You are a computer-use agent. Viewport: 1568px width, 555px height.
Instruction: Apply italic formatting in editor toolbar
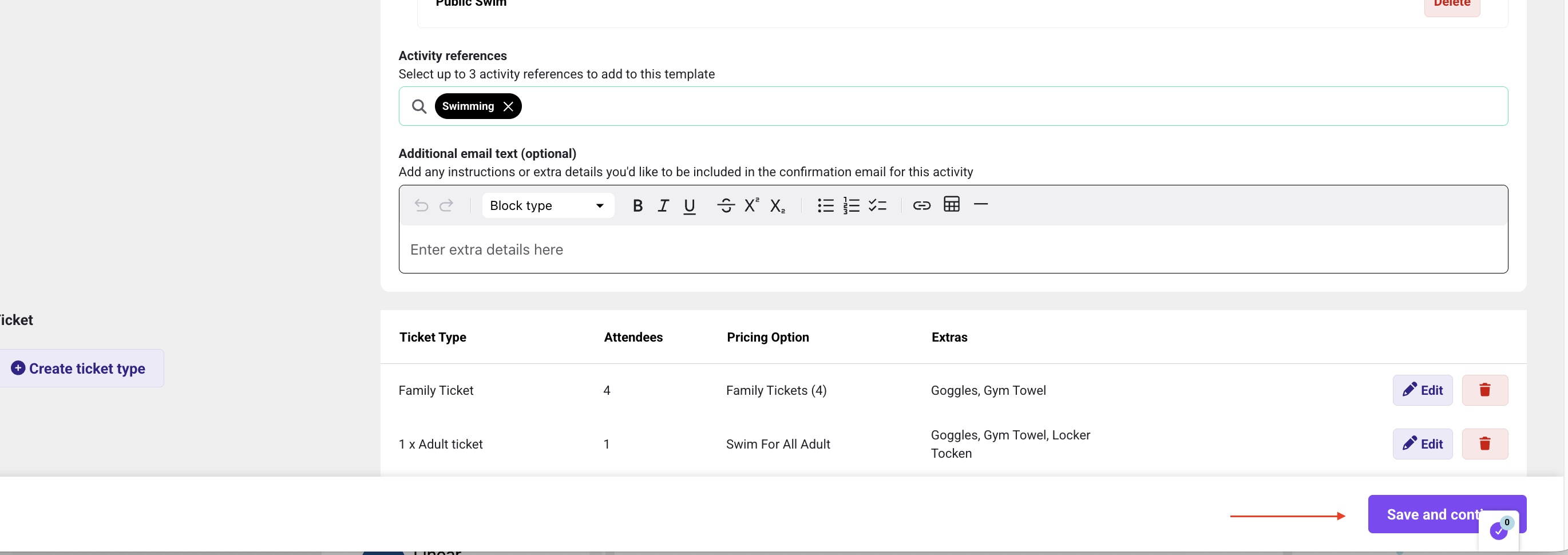(663, 205)
